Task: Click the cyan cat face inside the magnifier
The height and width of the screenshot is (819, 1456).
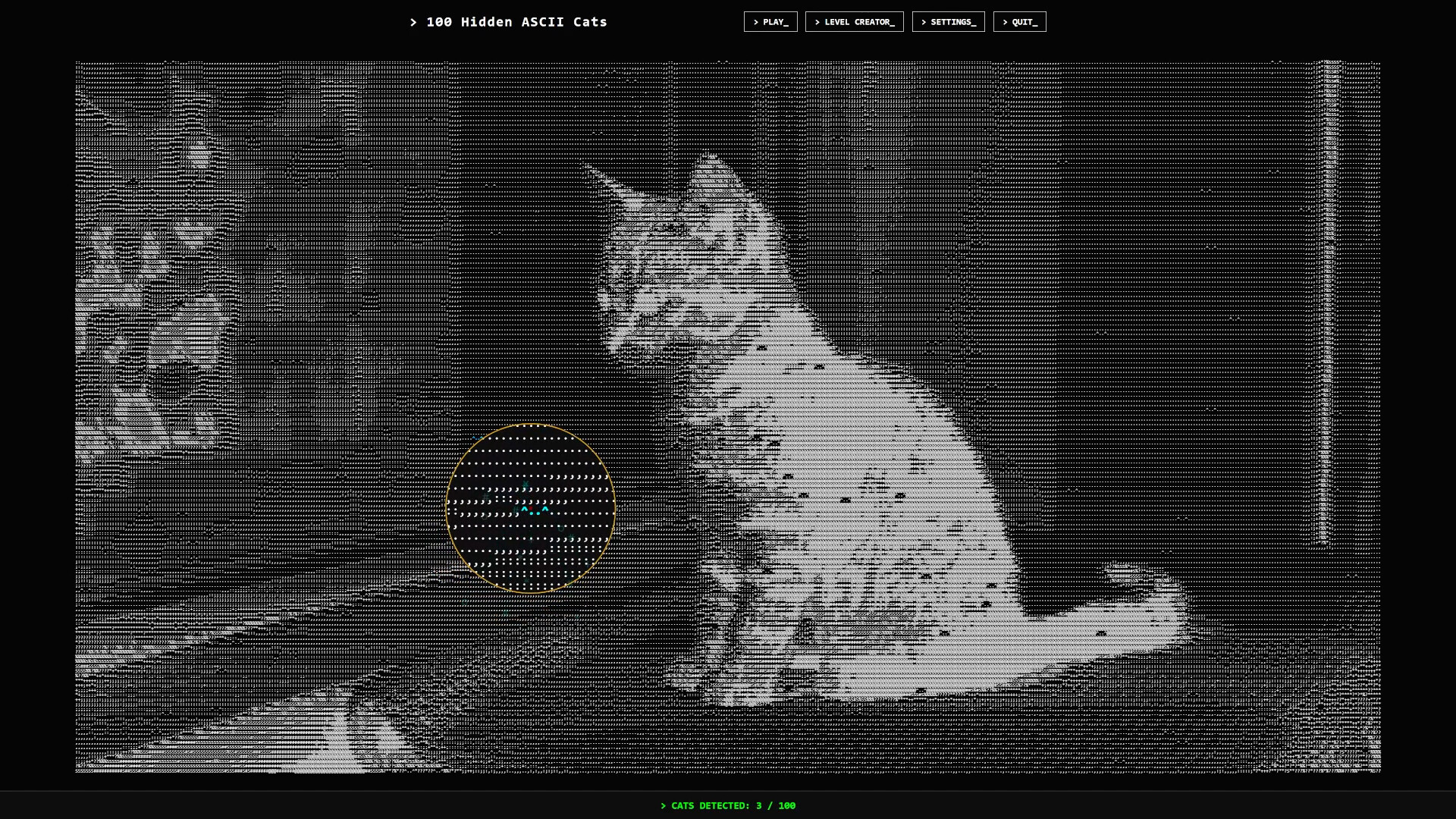Action: click(x=534, y=510)
